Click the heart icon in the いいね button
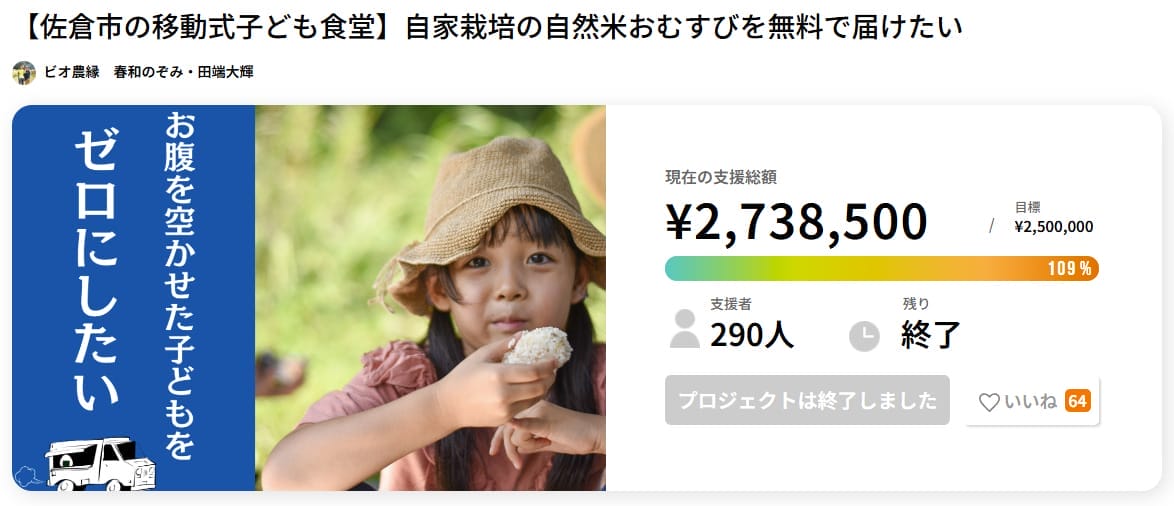This screenshot has width=1174, height=506. point(989,402)
